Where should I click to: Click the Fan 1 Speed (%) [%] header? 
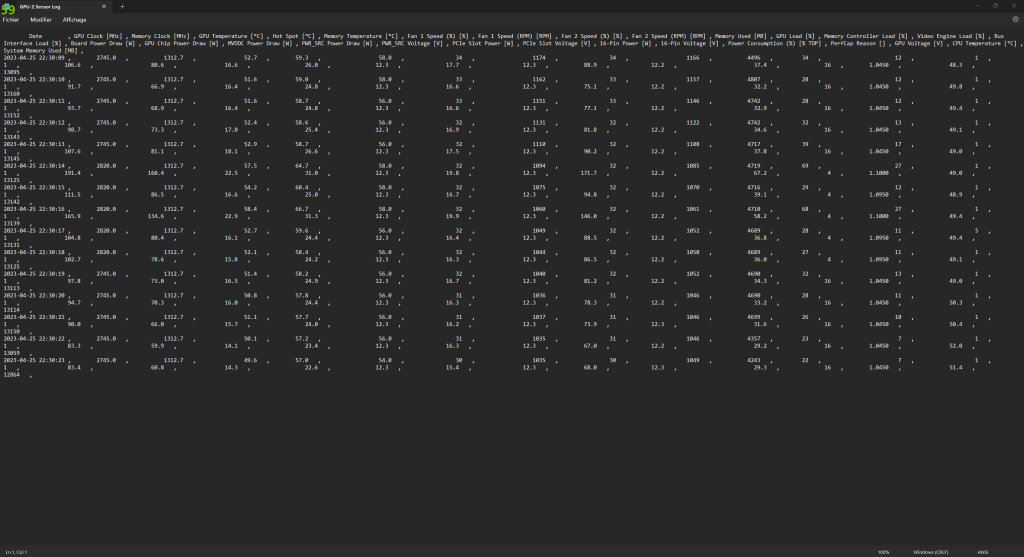438,37
